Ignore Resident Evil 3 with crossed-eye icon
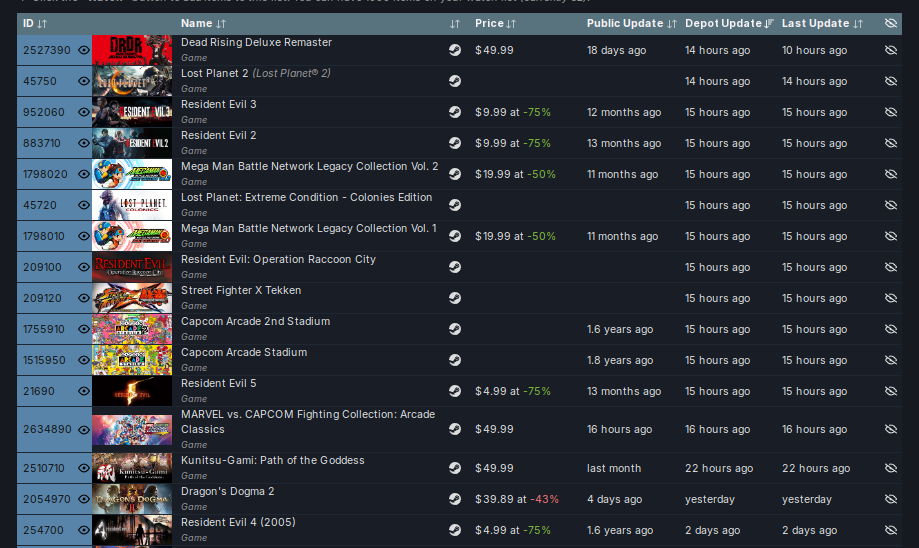 click(891, 112)
